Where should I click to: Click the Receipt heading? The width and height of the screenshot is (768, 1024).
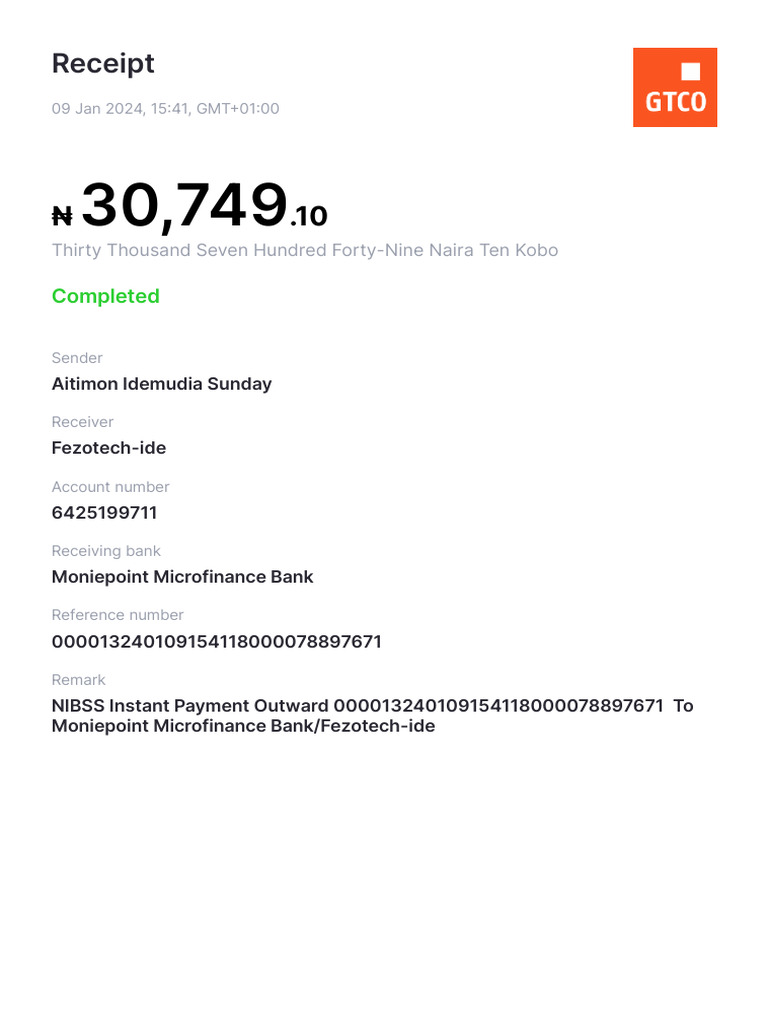(x=103, y=63)
